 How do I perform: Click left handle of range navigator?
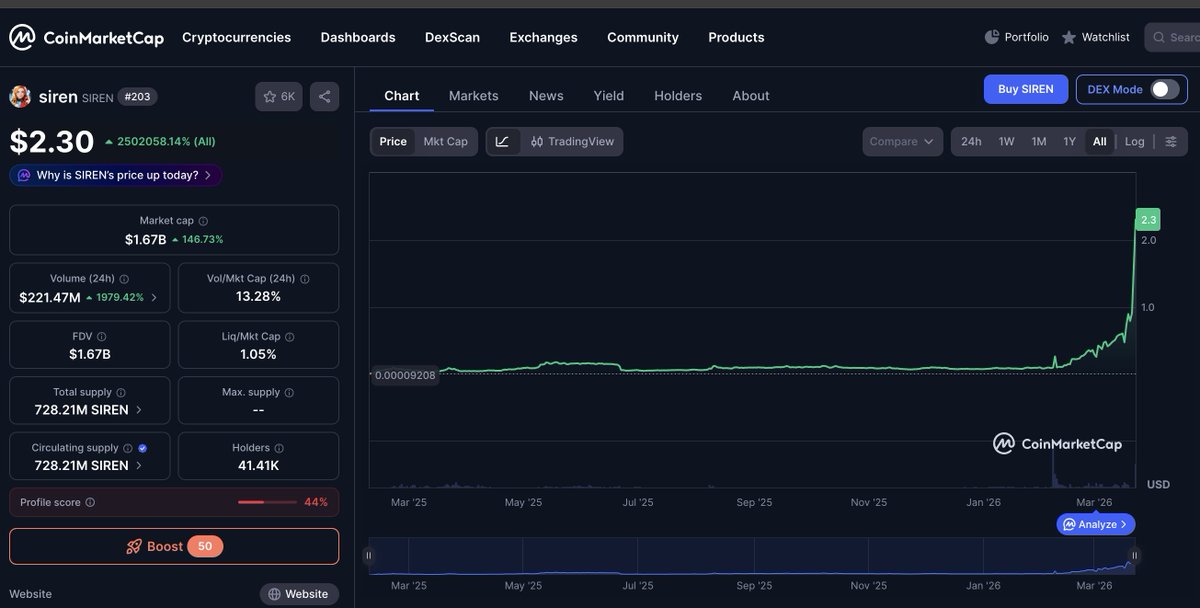pyautogui.click(x=369, y=556)
